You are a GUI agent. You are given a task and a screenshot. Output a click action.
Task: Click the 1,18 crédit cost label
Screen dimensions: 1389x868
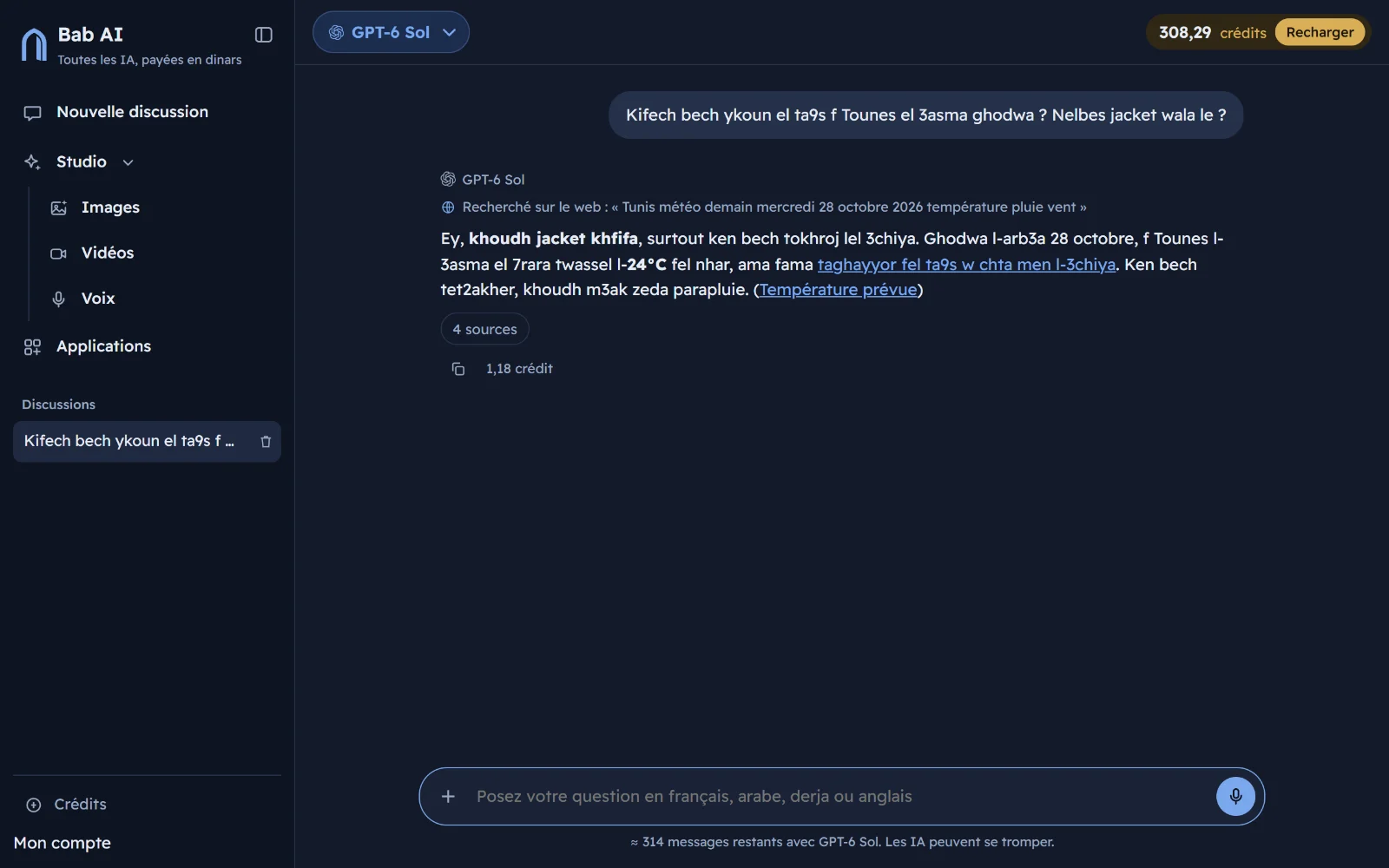pyautogui.click(x=519, y=369)
